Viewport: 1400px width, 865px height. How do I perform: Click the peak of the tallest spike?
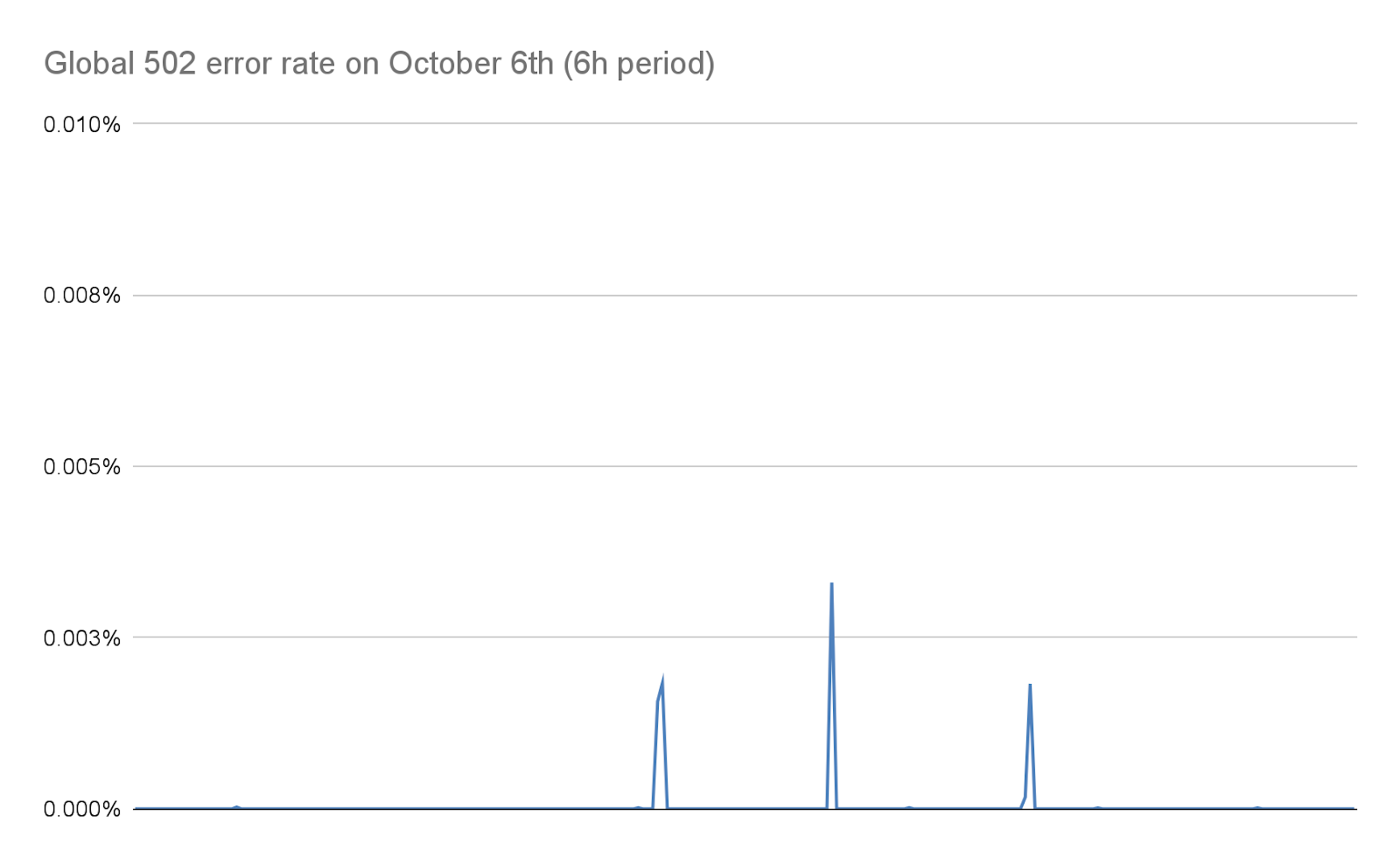(x=831, y=583)
